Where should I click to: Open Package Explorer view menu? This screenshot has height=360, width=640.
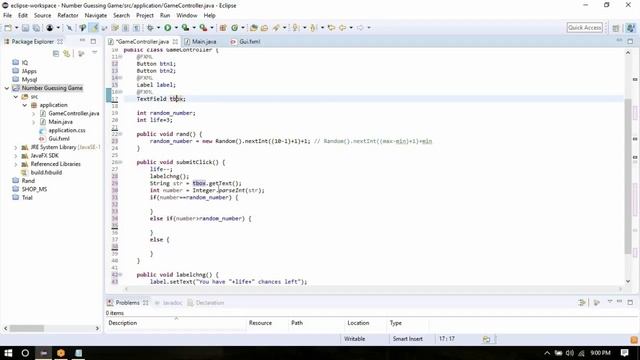(x=95, y=53)
